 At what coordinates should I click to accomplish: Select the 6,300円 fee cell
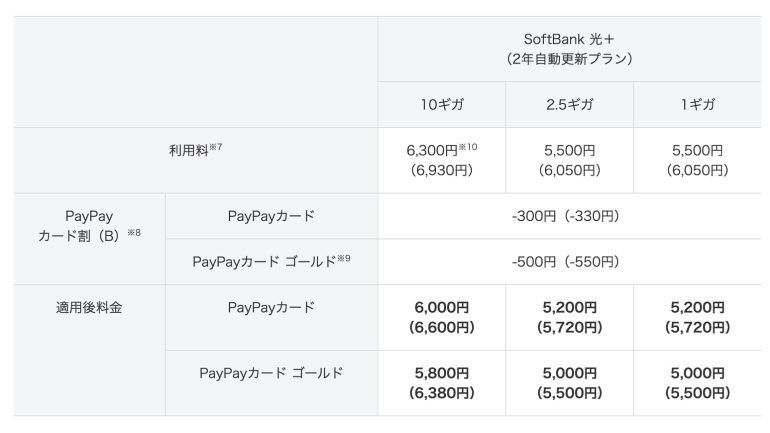click(x=433, y=160)
